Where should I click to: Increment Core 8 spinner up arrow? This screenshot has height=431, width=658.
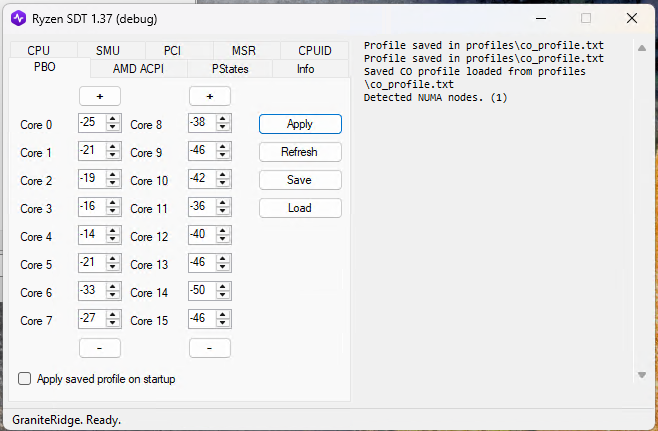223,119
